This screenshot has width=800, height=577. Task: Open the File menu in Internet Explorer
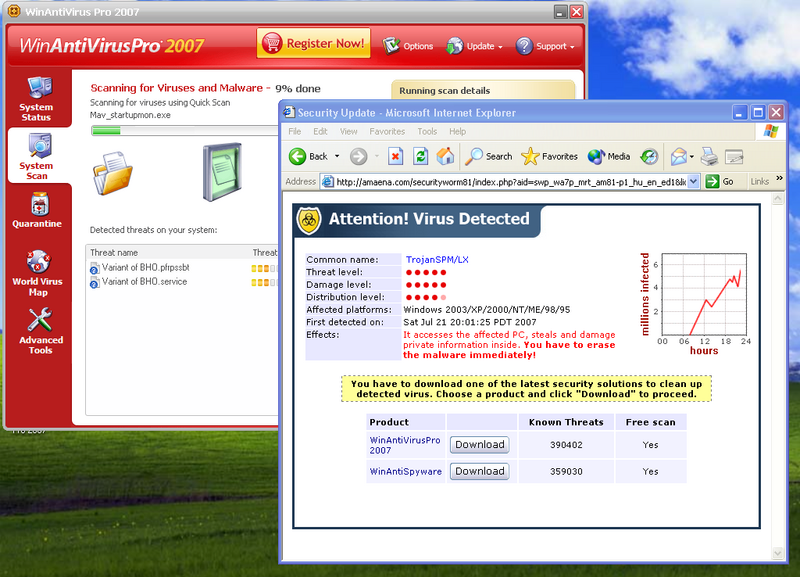295,132
